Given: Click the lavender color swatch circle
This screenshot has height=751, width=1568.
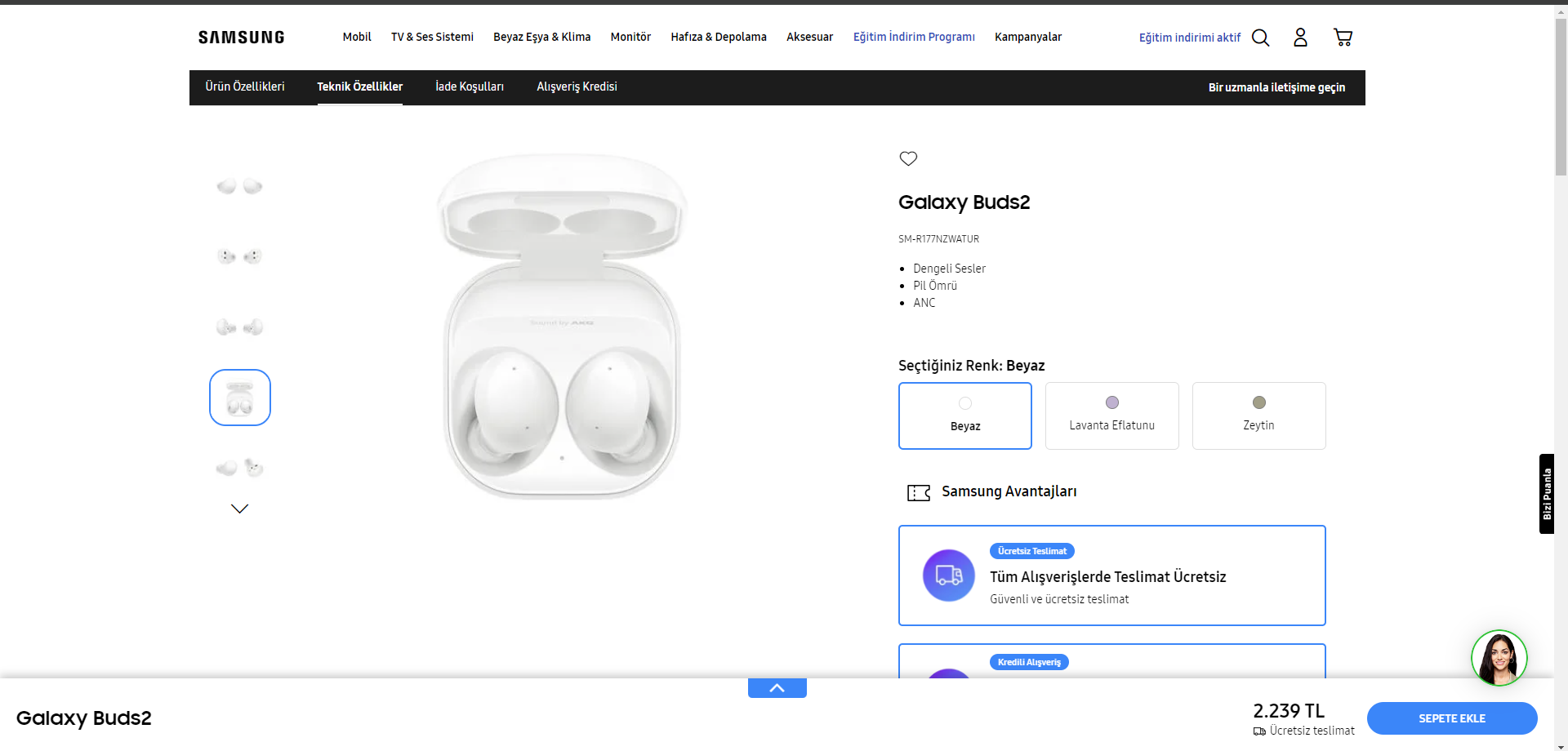Looking at the screenshot, I should point(1112,402).
